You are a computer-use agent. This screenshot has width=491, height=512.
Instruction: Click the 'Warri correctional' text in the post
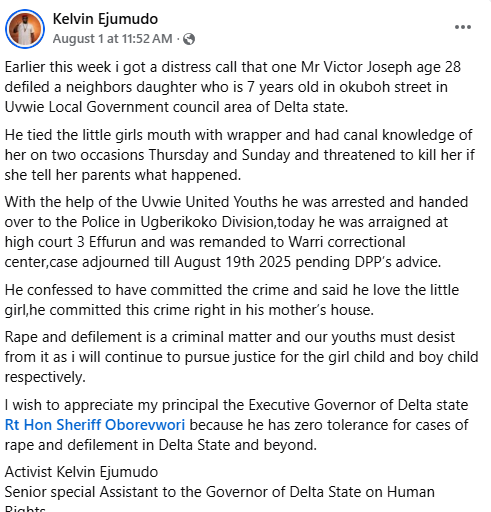click(347, 242)
